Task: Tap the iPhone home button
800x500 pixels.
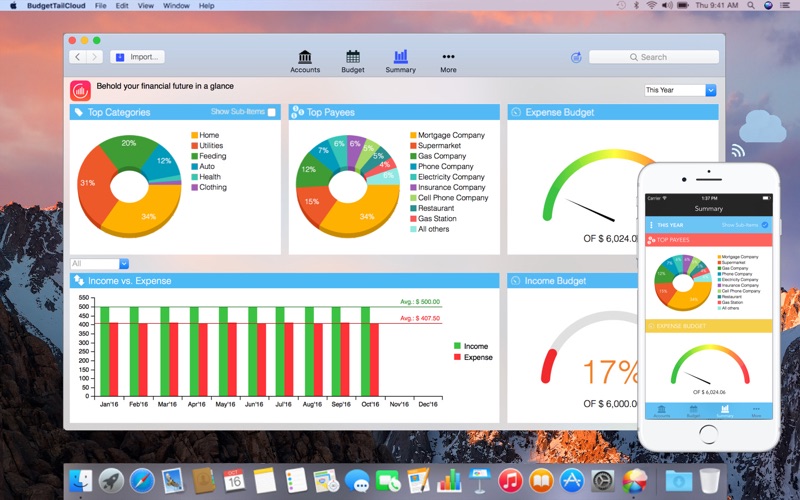Action: coord(708,434)
